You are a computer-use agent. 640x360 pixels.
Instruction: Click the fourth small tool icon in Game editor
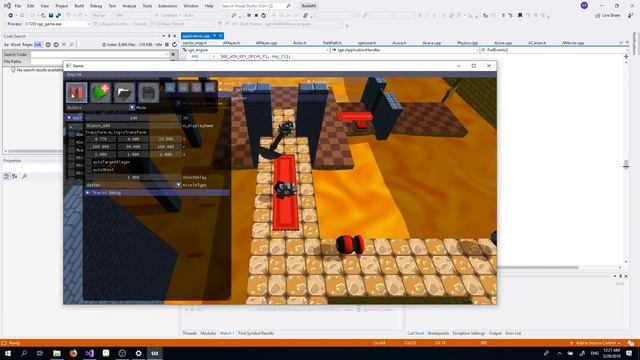click(210, 87)
